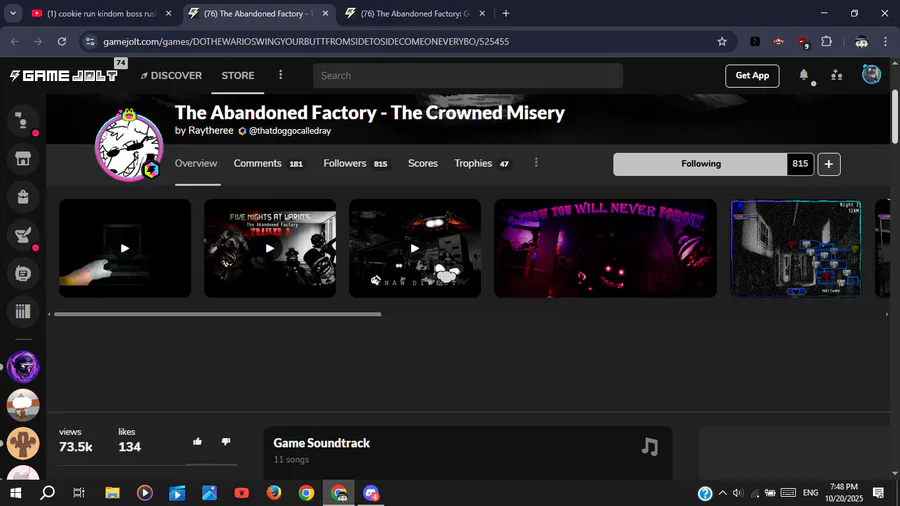
Task: Switch to the Trophies tab
Action: coord(482,164)
